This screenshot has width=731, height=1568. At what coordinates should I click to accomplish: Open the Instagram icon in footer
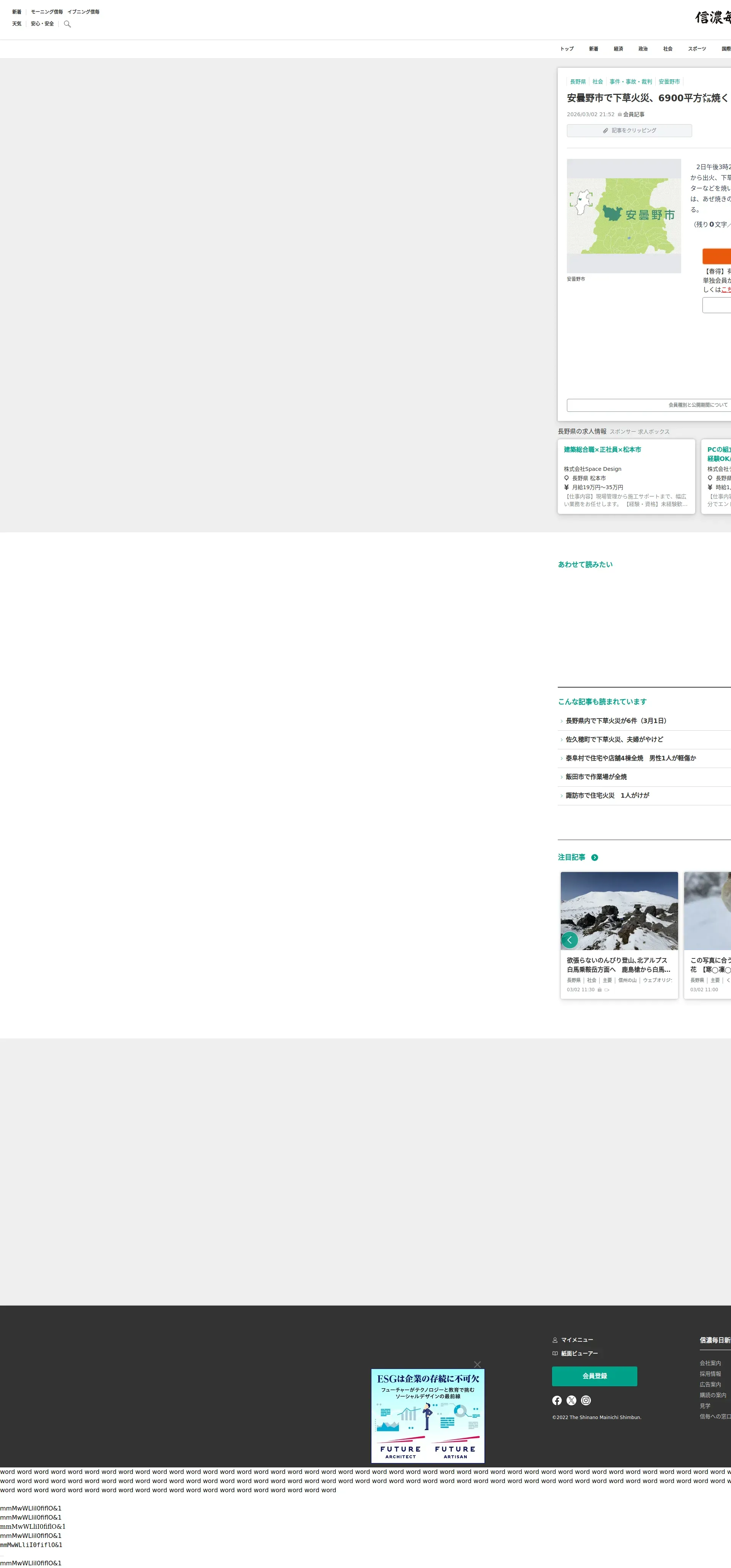[x=586, y=1400]
